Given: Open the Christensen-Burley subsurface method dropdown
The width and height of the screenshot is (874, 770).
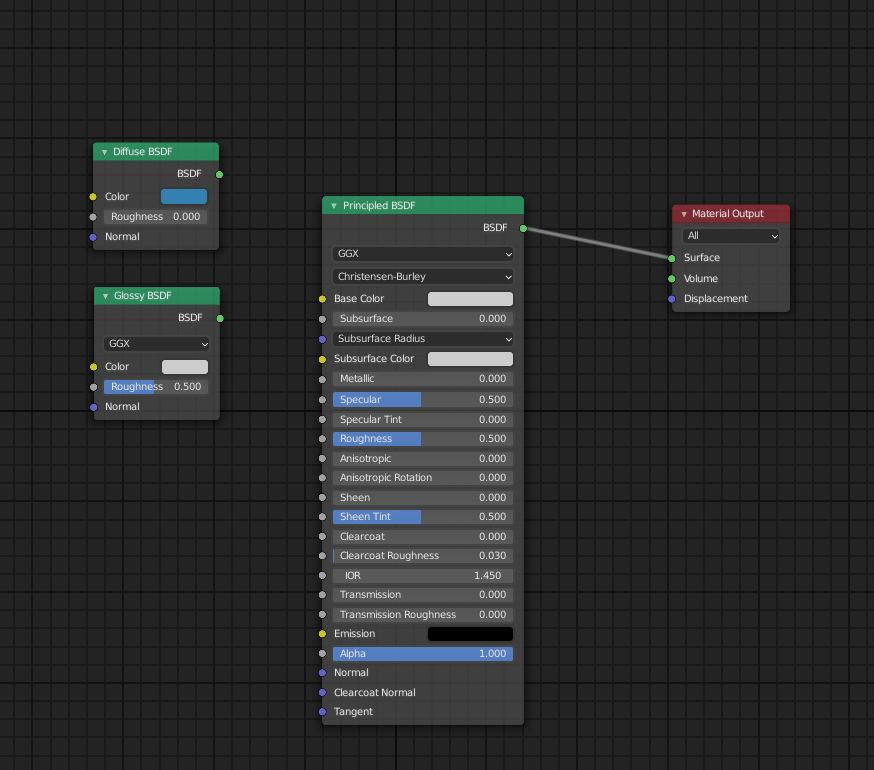Looking at the screenshot, I should pos(423,277).
